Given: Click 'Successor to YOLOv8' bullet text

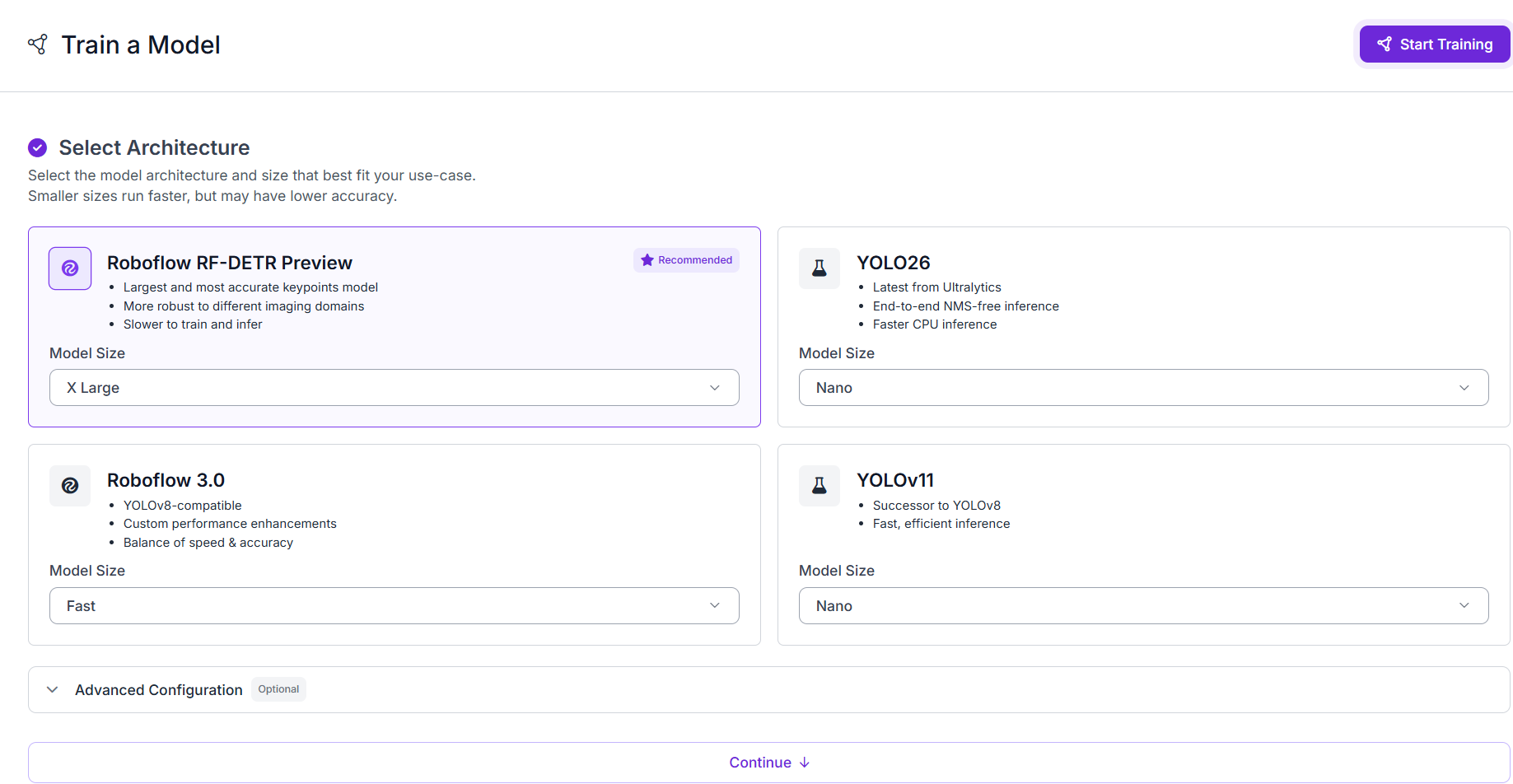Looking at the screenshot, I should [936, 506].
